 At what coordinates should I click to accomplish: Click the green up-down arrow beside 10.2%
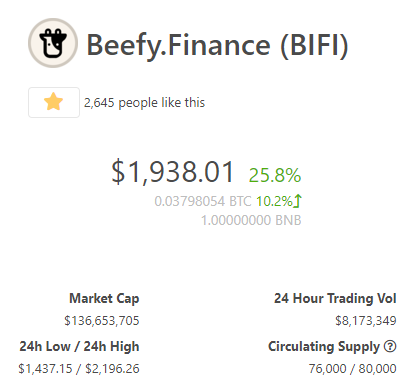pyautogui.click(x=298, y=201)
